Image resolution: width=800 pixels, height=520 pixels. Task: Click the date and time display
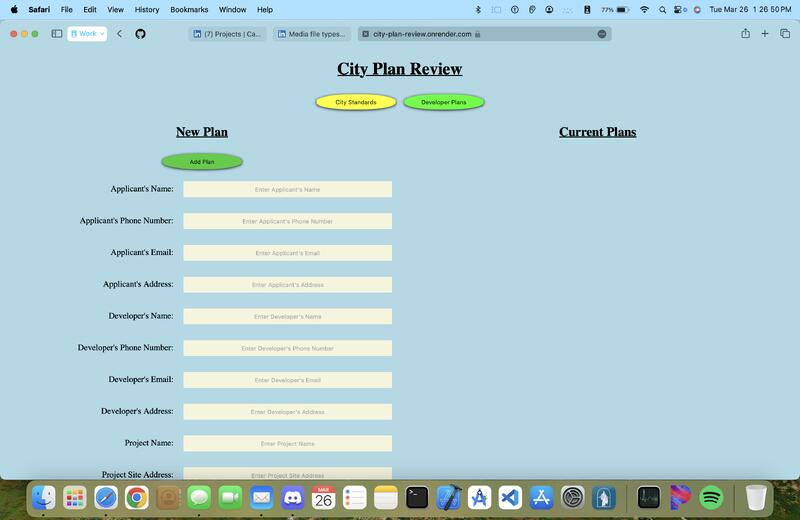pyautogui.click(x=750, y=9)
